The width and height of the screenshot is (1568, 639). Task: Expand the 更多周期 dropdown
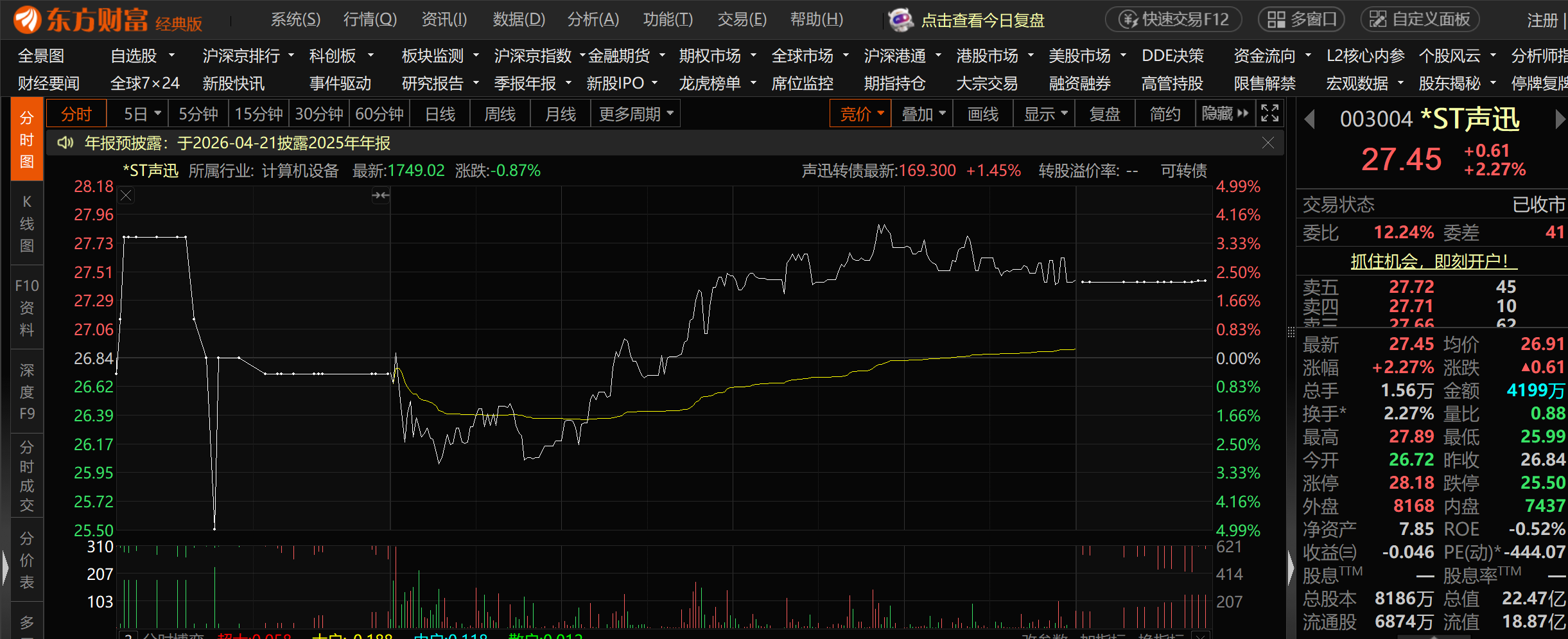tap(636, 114)
